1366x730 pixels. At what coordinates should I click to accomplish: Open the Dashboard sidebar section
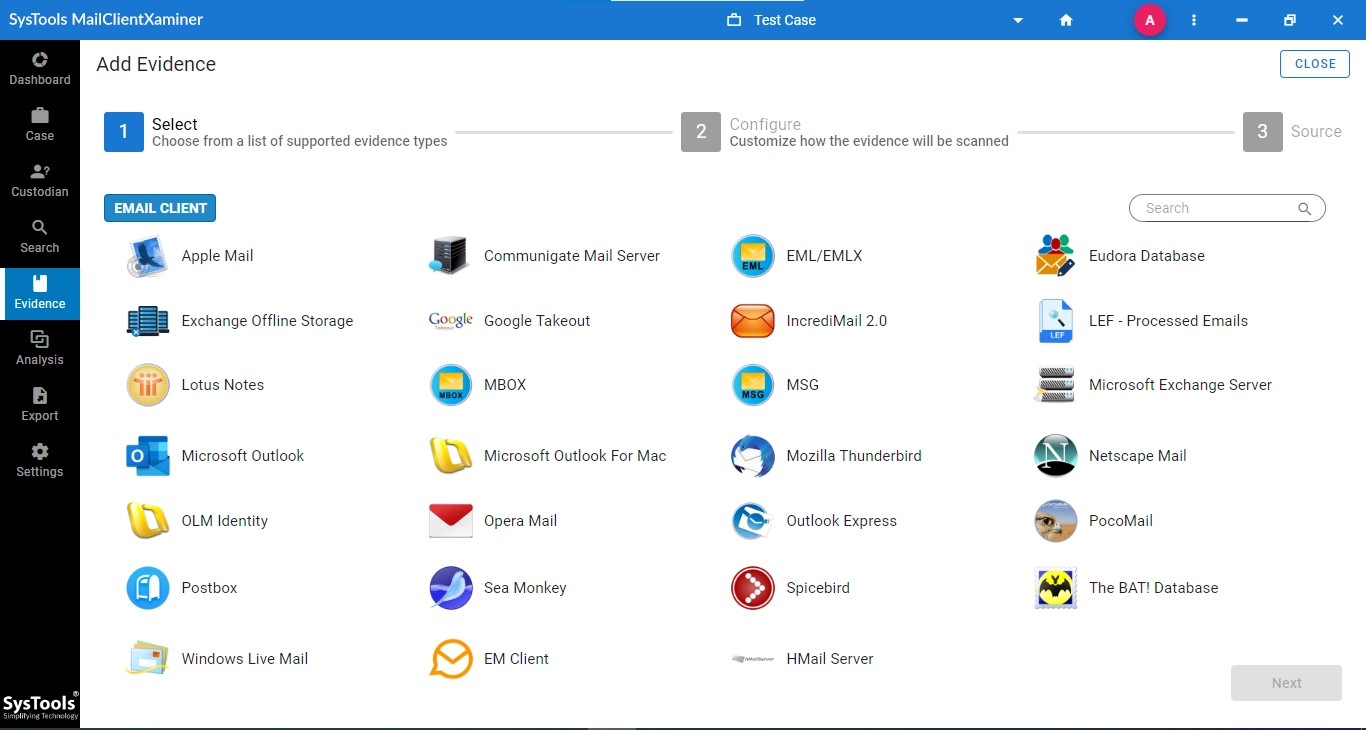(40, 69)
